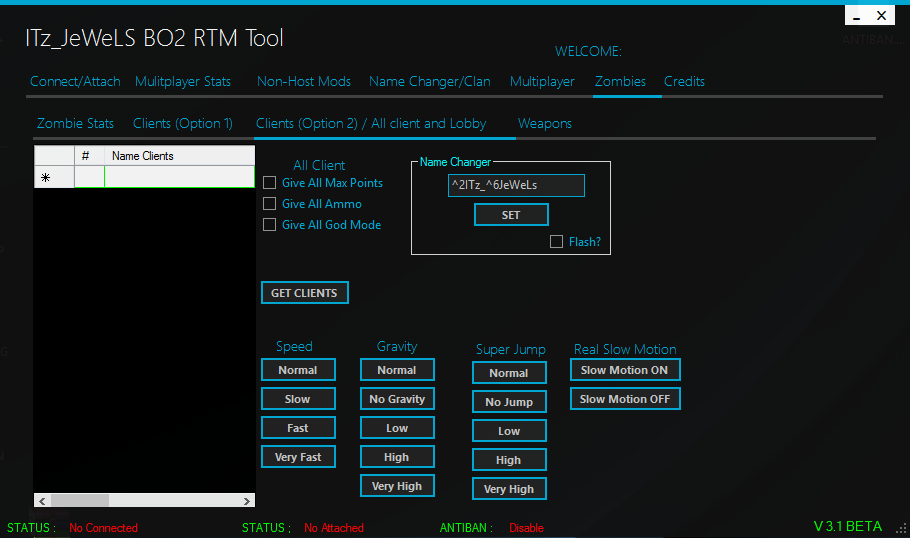
Task: Switch to Mulitplayer Stats tab
Action: click(x=183, y=81)
